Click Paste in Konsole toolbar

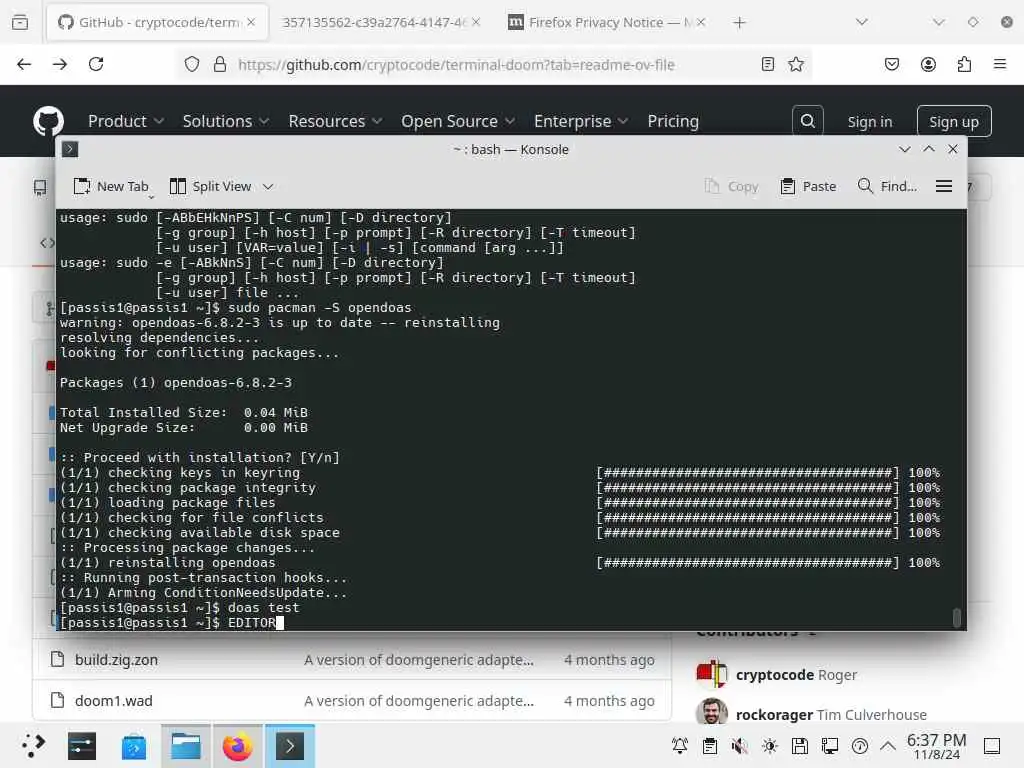click(x=808, y=187)
